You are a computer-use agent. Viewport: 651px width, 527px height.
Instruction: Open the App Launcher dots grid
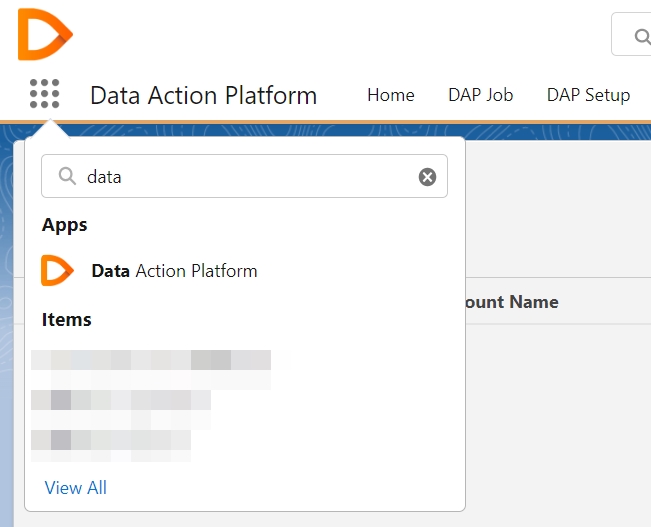coord(44,94)
